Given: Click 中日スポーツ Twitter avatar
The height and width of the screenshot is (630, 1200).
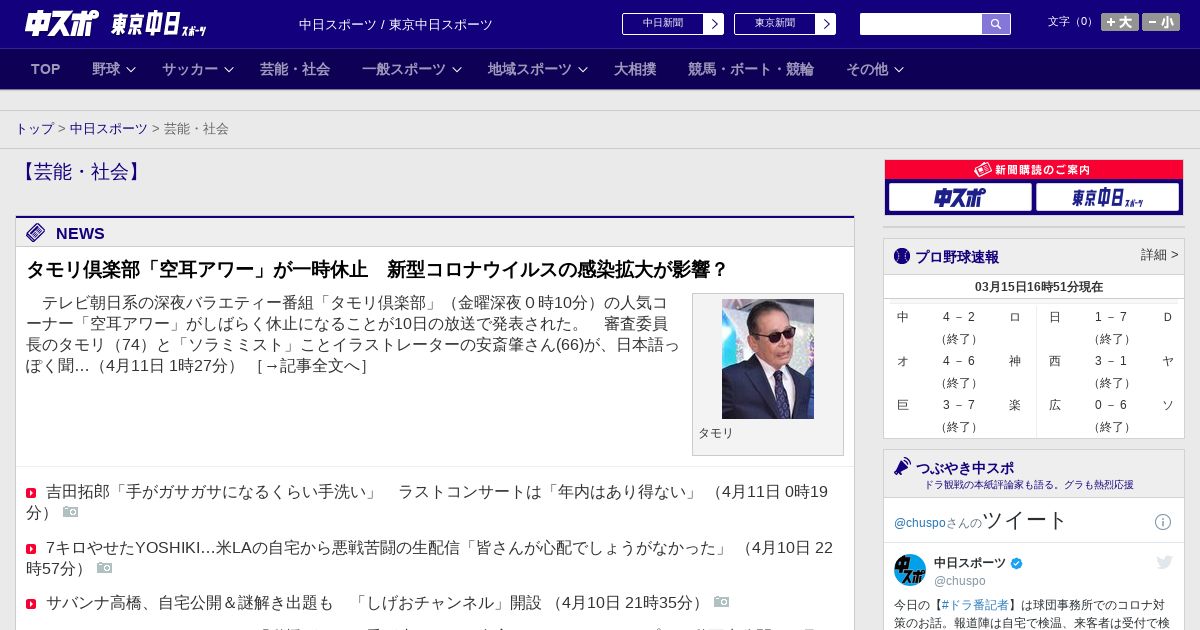Looking at the screenshot, I should [910, 570].
